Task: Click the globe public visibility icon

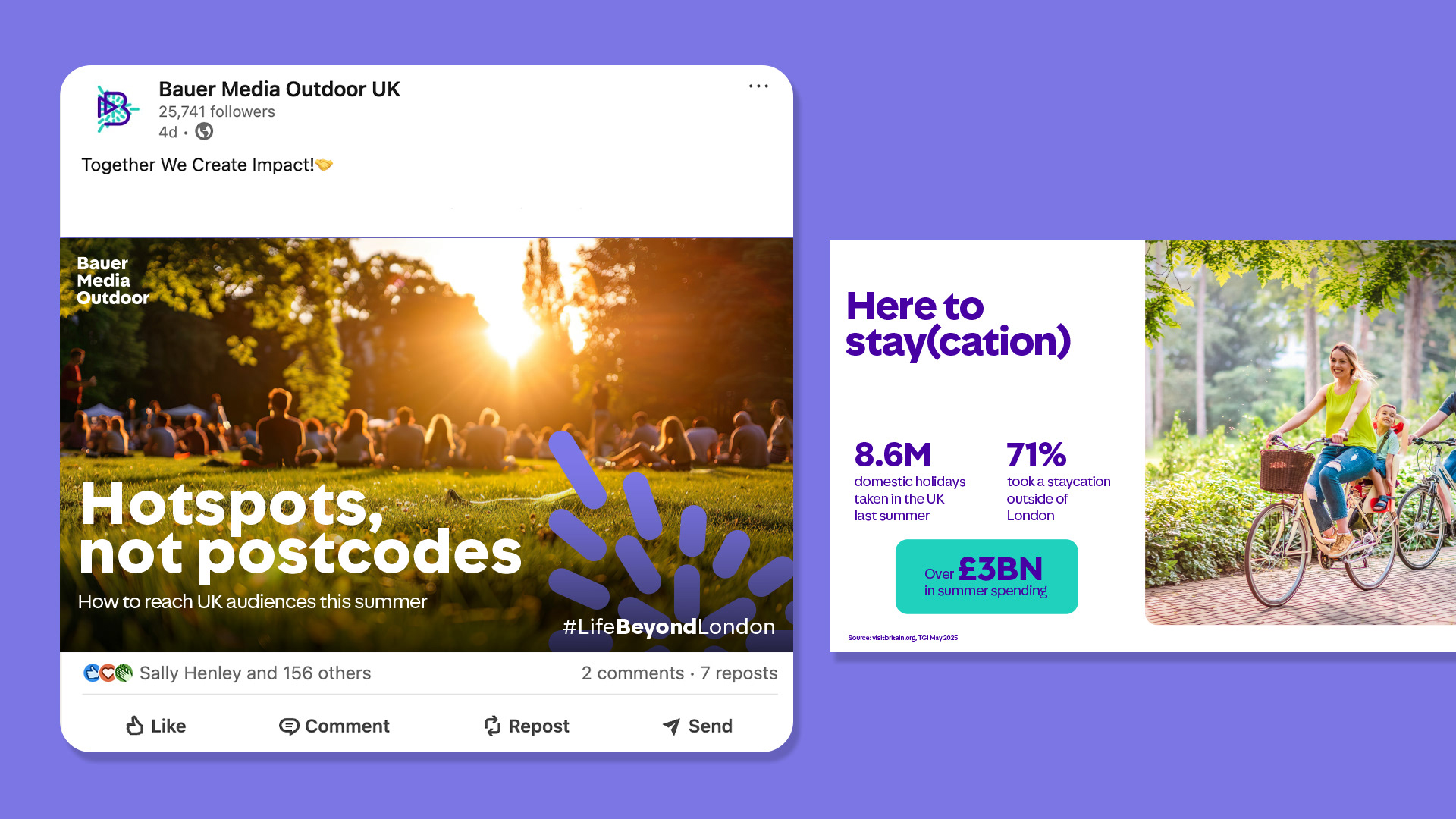Action: tap(204, 132)
